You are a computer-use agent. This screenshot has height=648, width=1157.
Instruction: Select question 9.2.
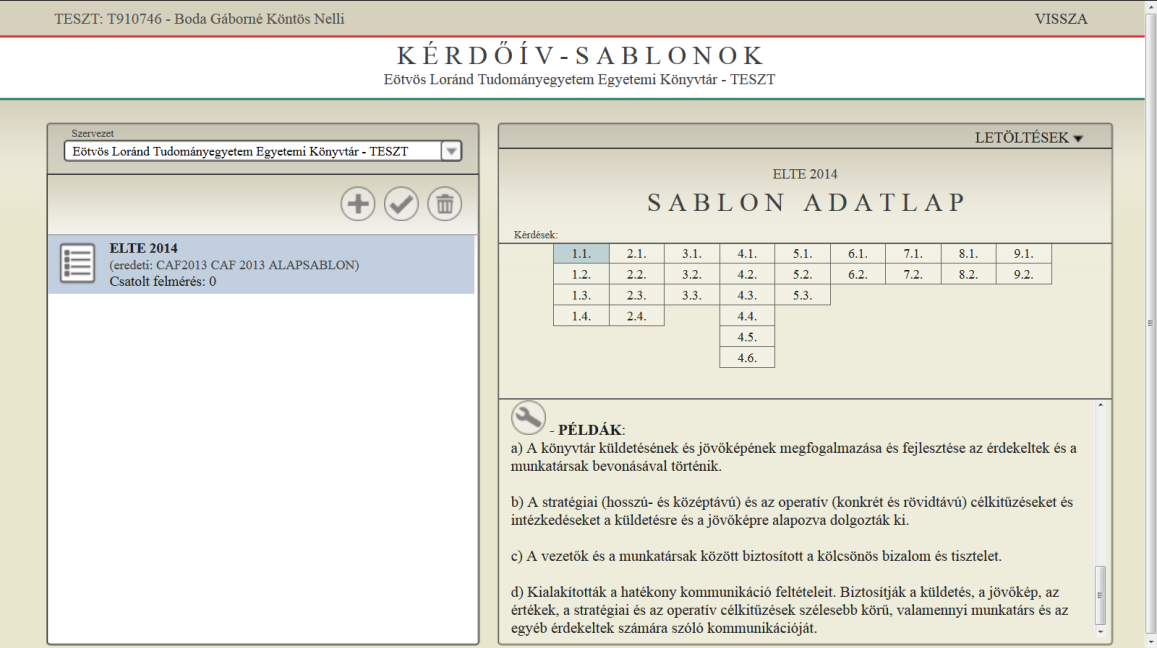(1023, 275)
